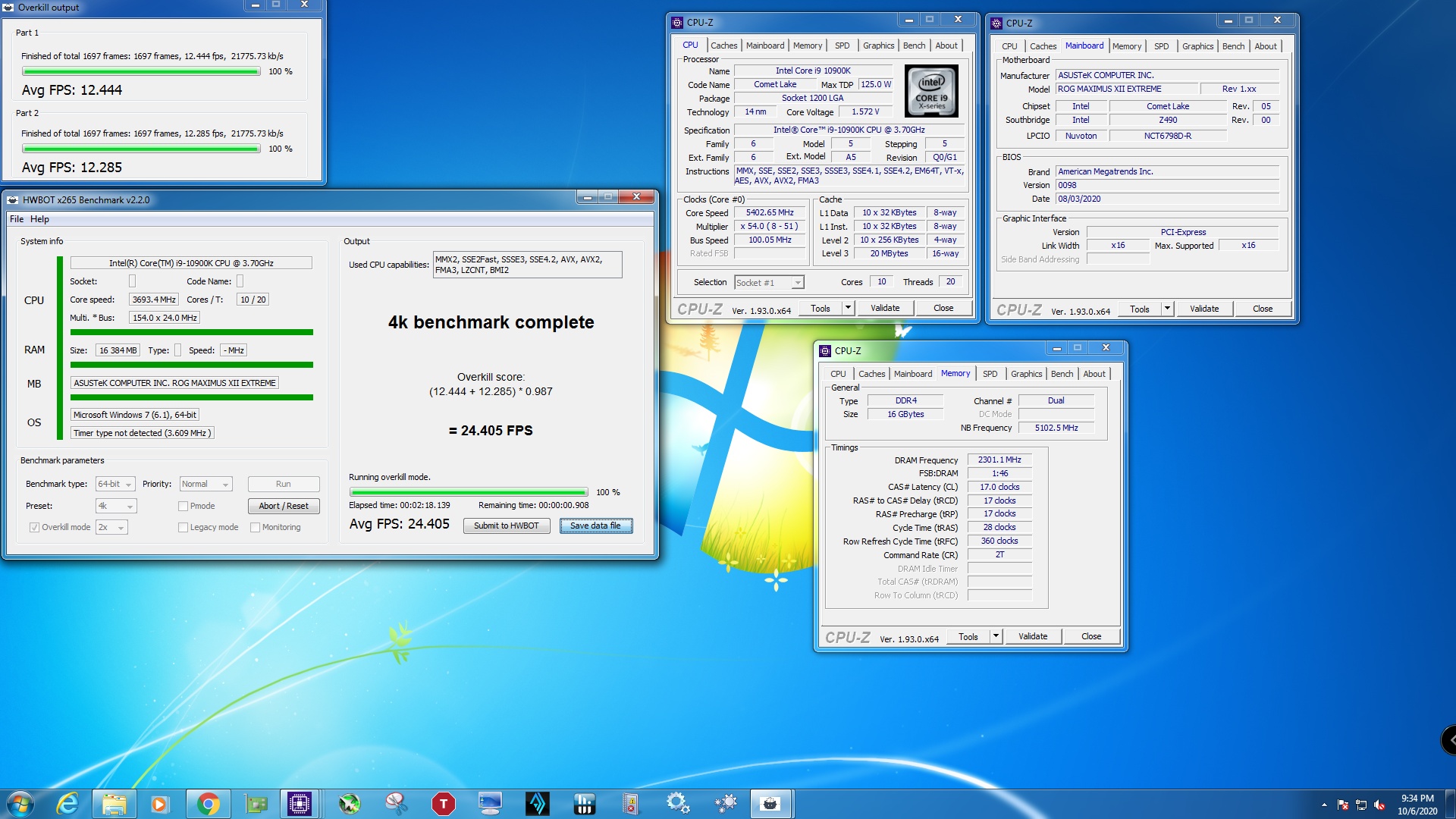Click the Intel Core i9 logo in CPU-Z
This screenshot has height=819, width=1456.
[931, 90]
